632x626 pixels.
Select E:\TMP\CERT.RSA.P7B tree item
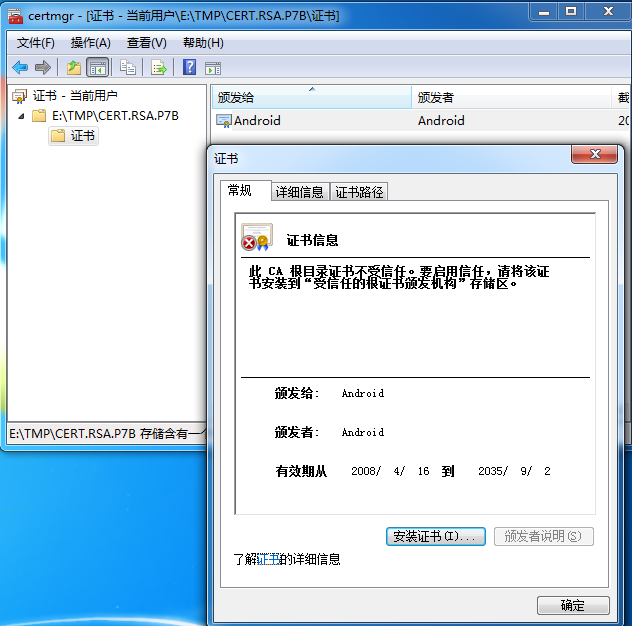pyautogui.click(x=115, y=116)
